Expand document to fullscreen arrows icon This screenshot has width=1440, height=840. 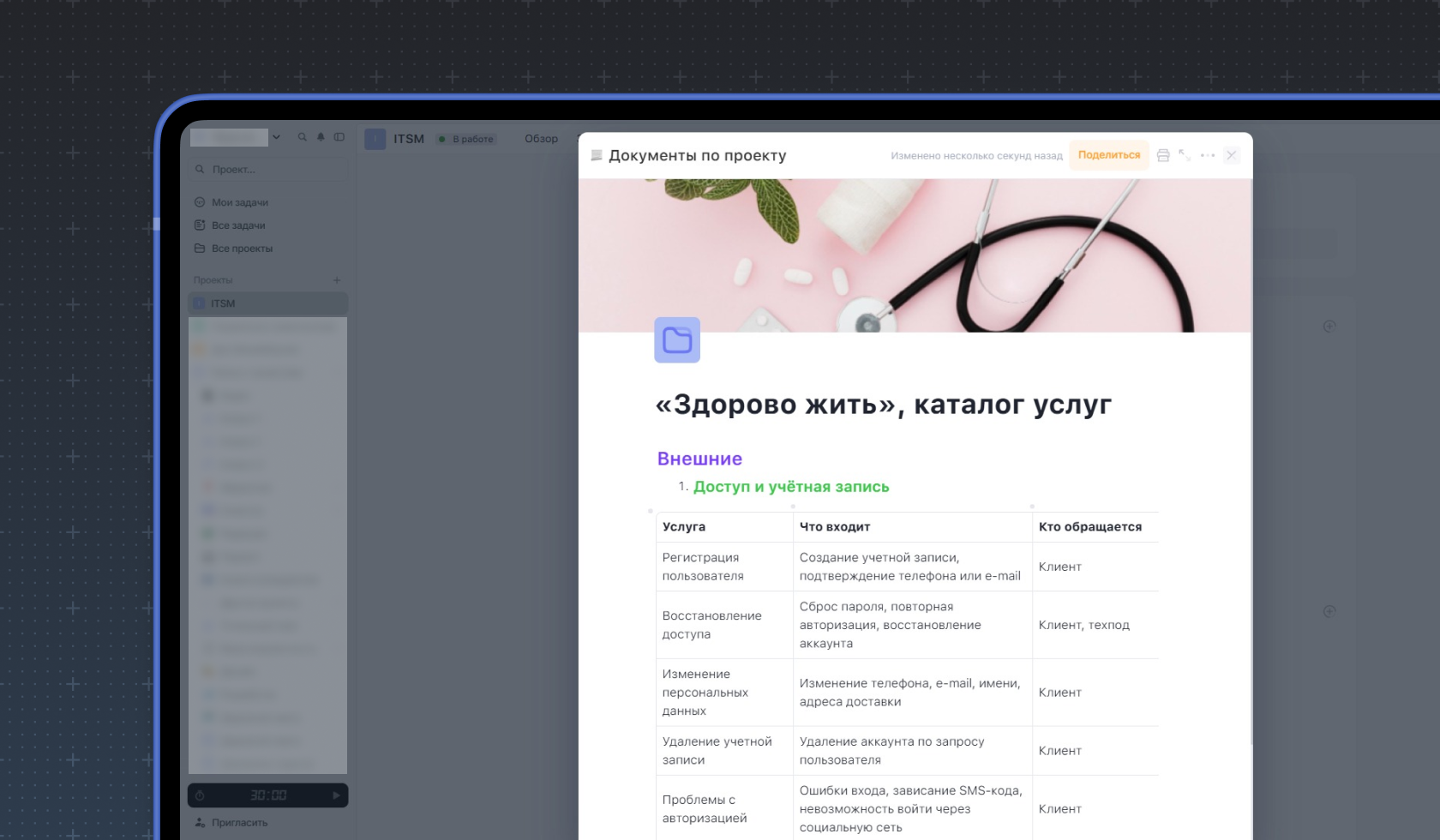(1185, 155)
